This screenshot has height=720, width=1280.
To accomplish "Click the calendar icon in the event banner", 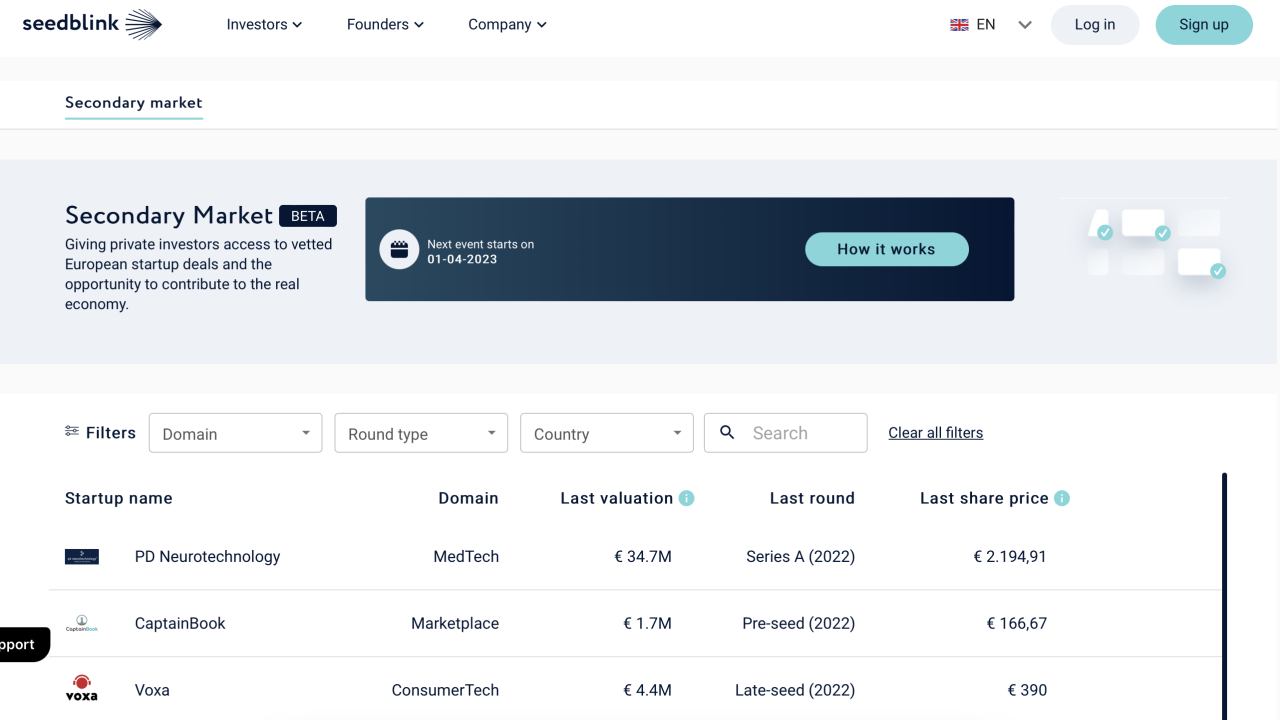I will point(399,249).
